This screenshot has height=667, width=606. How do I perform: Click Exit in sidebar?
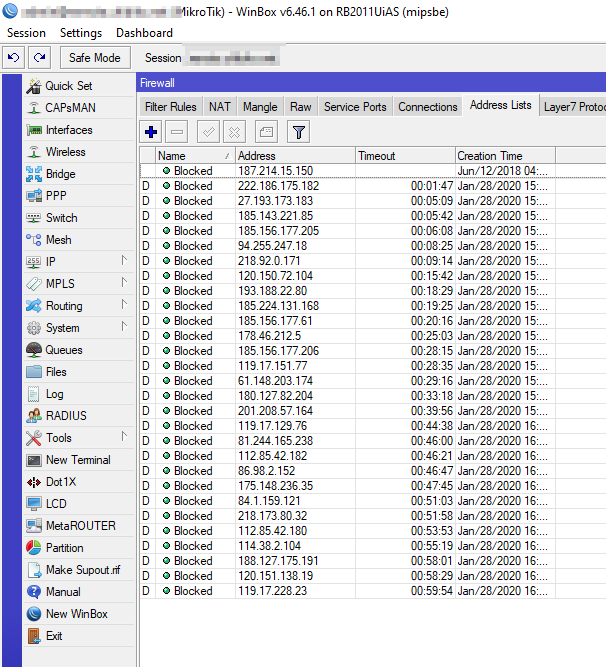[79, 636]
